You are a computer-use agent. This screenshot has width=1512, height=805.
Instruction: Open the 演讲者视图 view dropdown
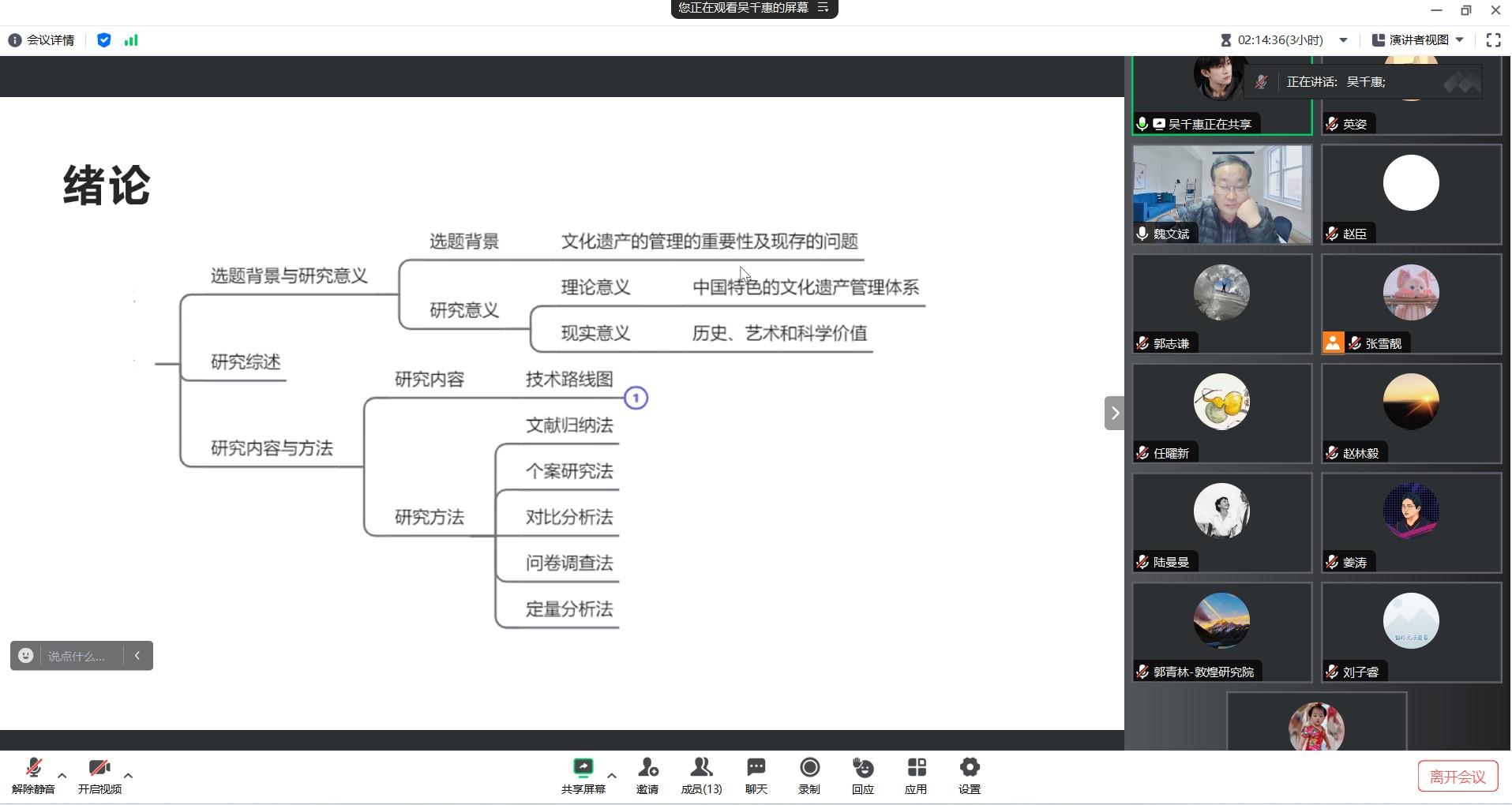(x=1418, y=40)
